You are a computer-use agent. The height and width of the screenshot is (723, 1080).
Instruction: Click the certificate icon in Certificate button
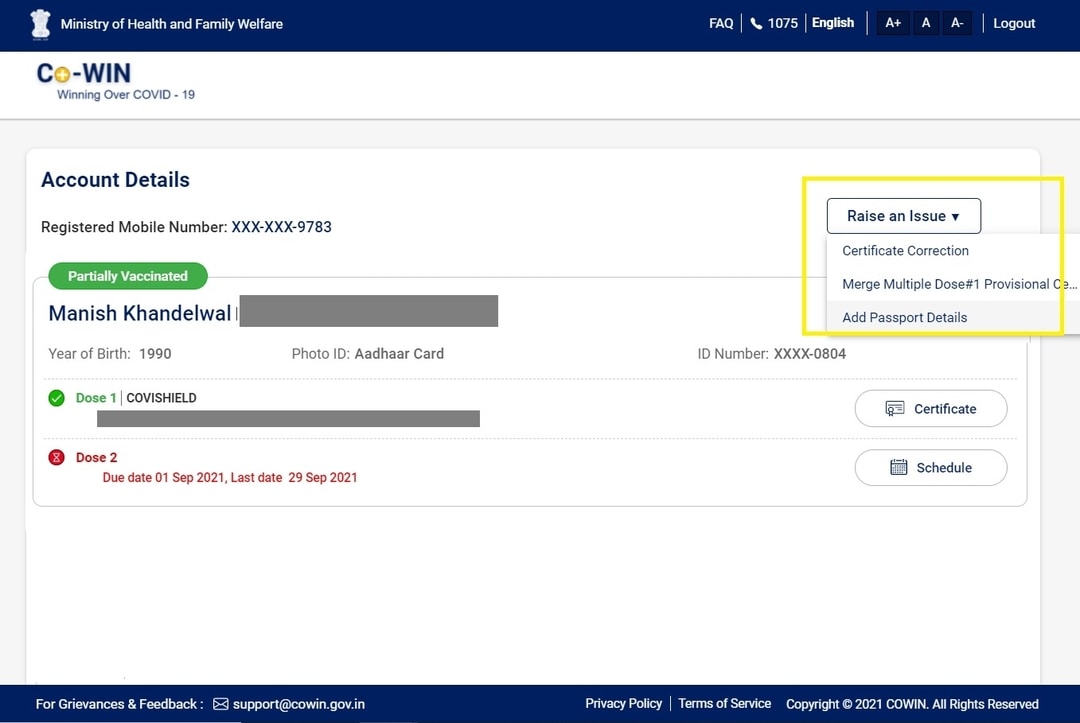pos(894,408)
